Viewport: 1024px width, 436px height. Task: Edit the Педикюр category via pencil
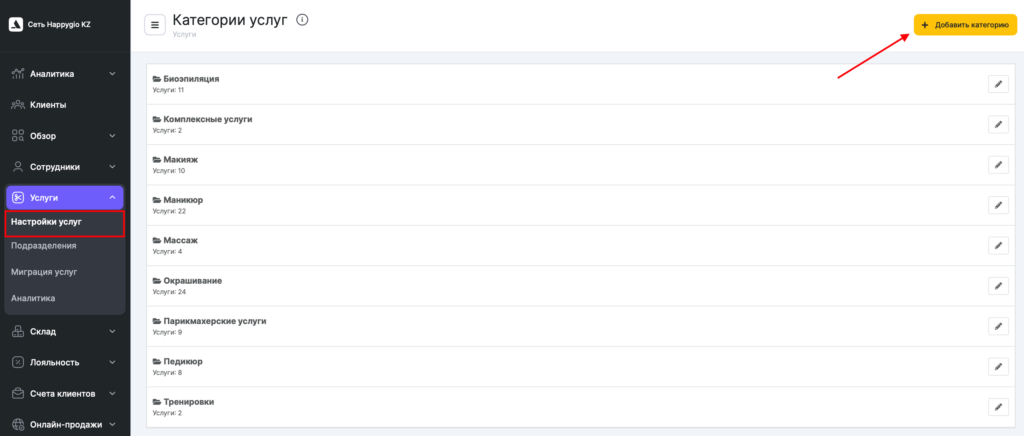click(x=997, y=367)
